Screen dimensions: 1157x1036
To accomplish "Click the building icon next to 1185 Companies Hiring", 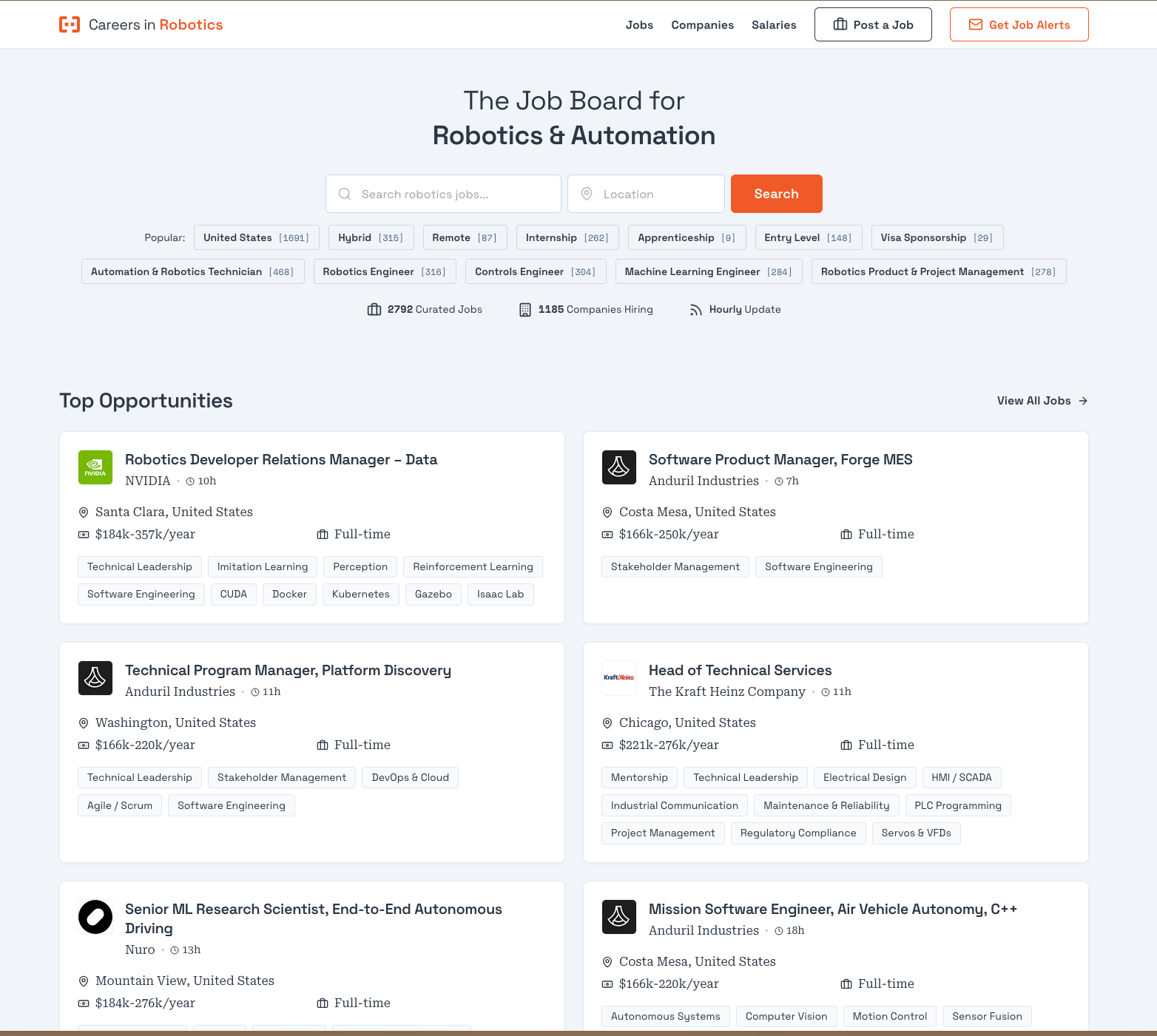I will point(524,309).
